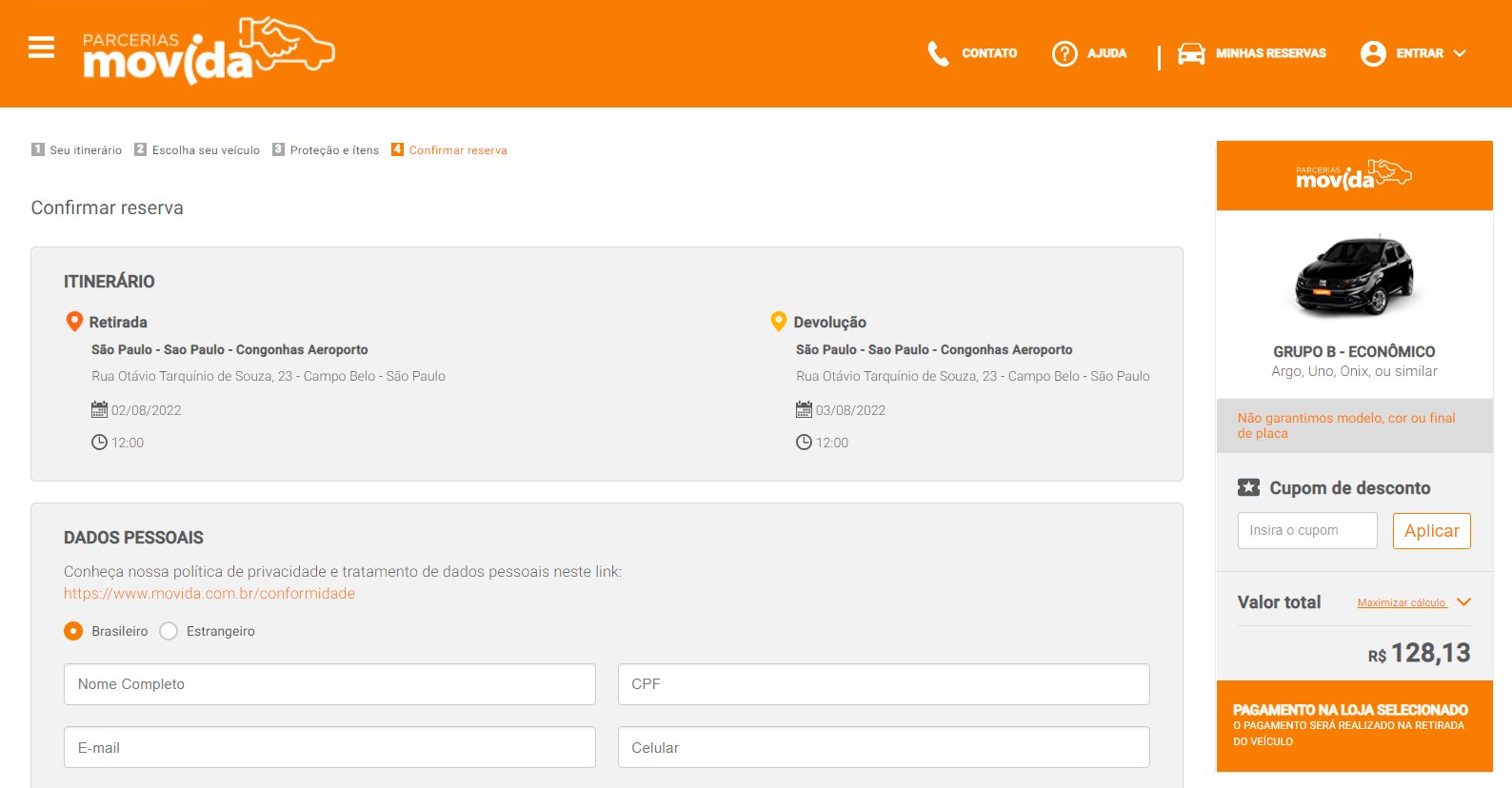Focus the CPF input field
The image size is (1512, 788).
pyautogui.click(x=884, y=684)
